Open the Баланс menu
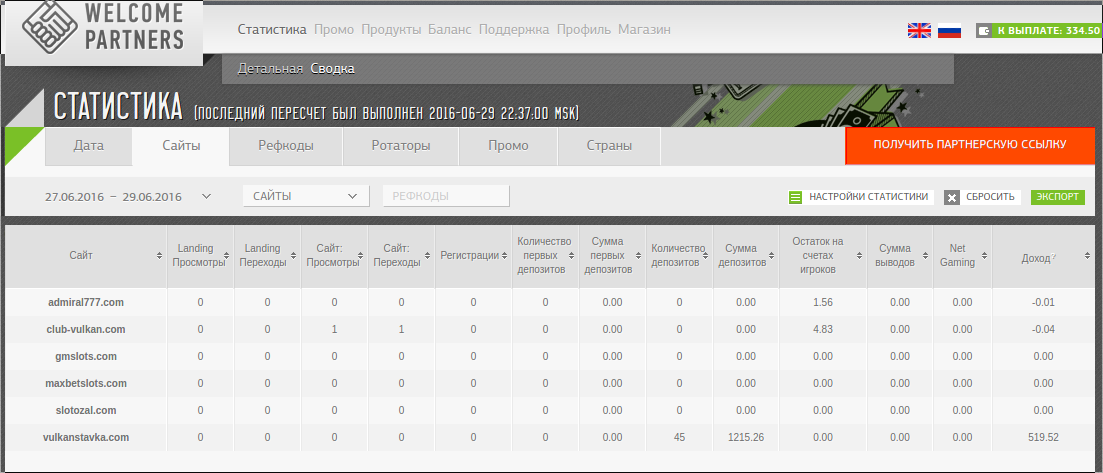The image size is (1103, 473). tap(450, 30)
